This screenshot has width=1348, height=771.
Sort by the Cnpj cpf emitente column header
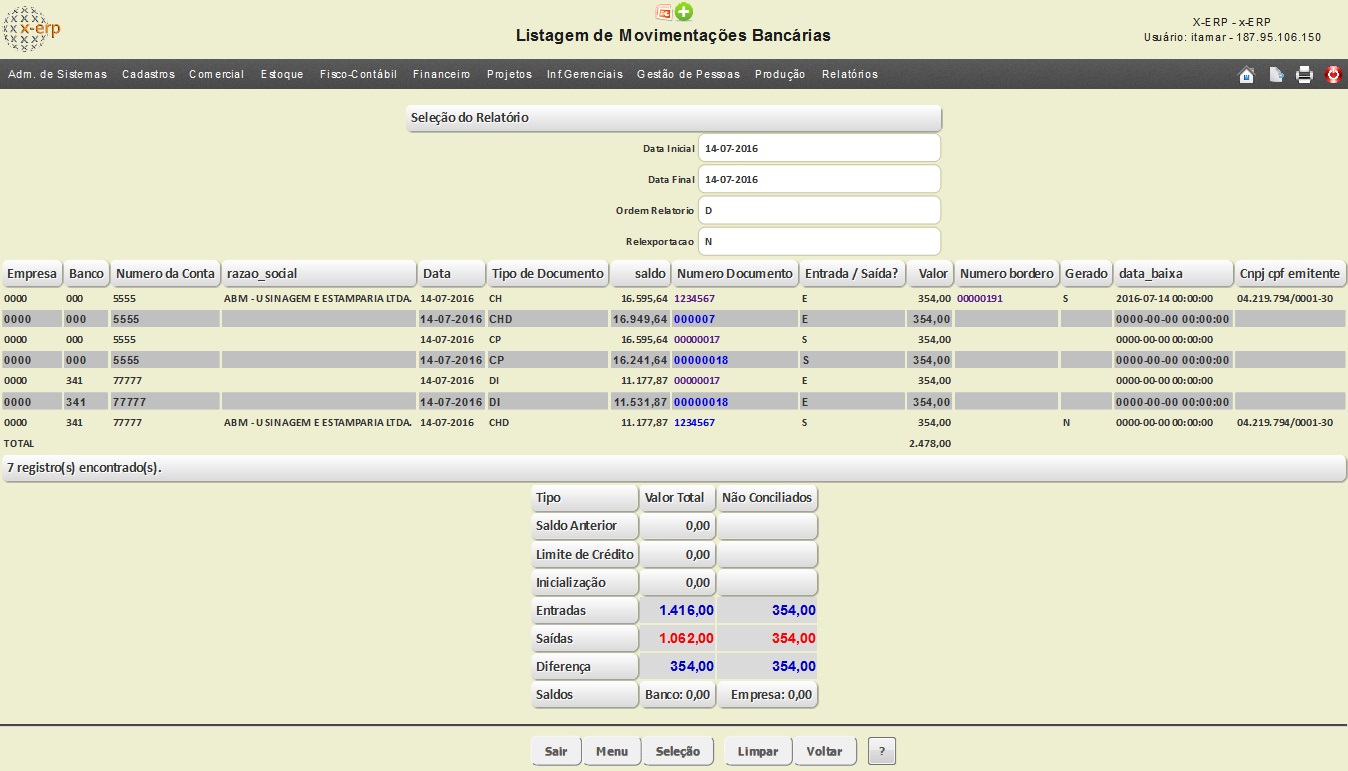coord(1291,273)
